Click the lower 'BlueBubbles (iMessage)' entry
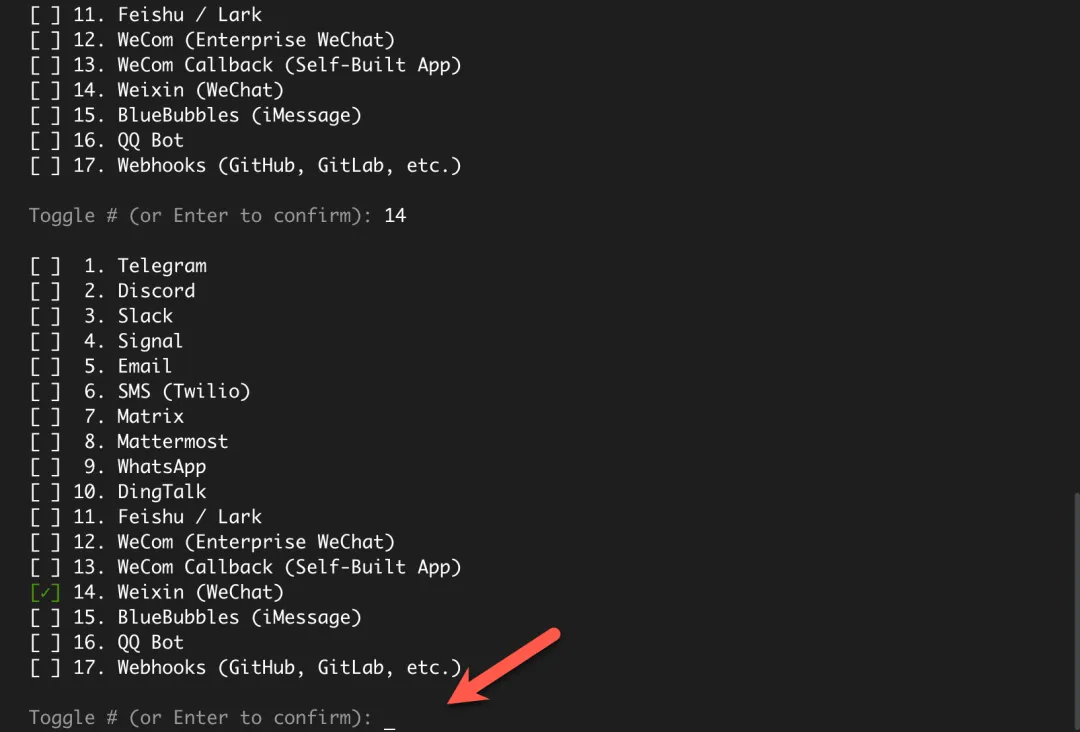 pos(239,617)
